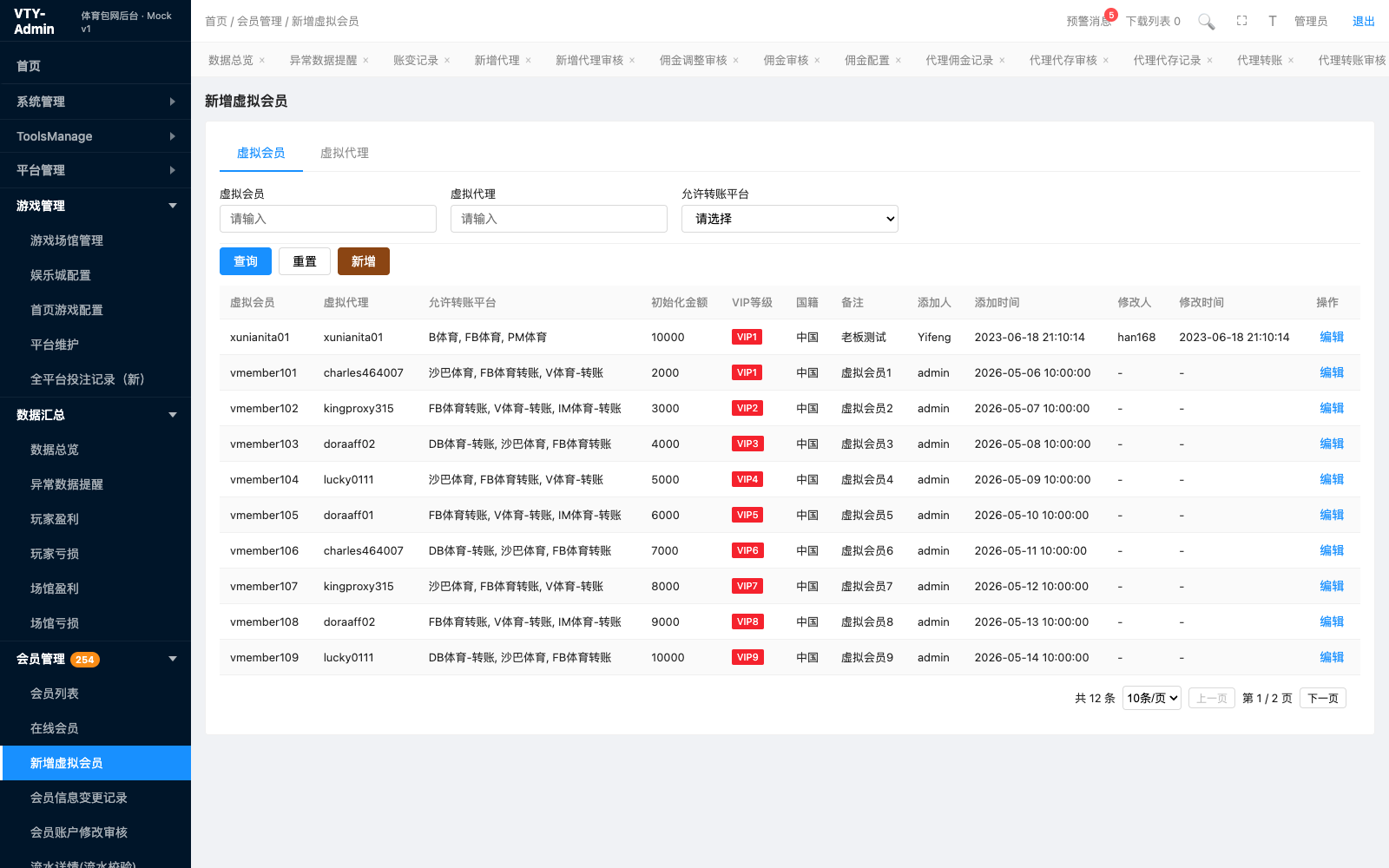Open 会员信息变更记录 sidebar item
The height and width of the screenshot is (868, 1389).
point(95,798)
